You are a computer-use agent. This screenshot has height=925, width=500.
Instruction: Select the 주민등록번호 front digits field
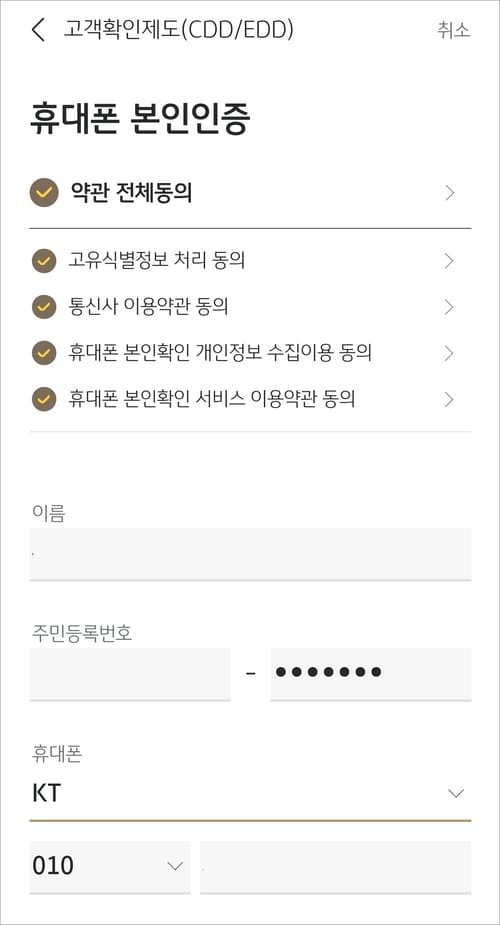[130, 674]
